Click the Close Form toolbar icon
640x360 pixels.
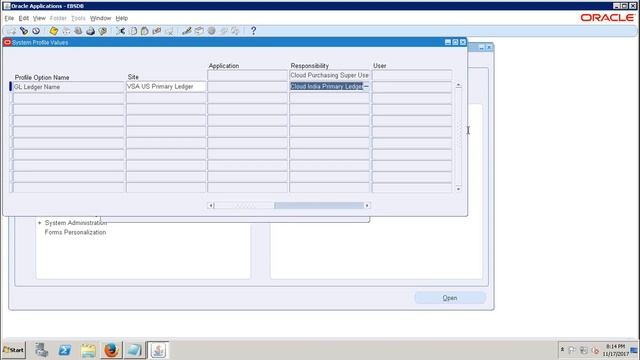point(102,31)
